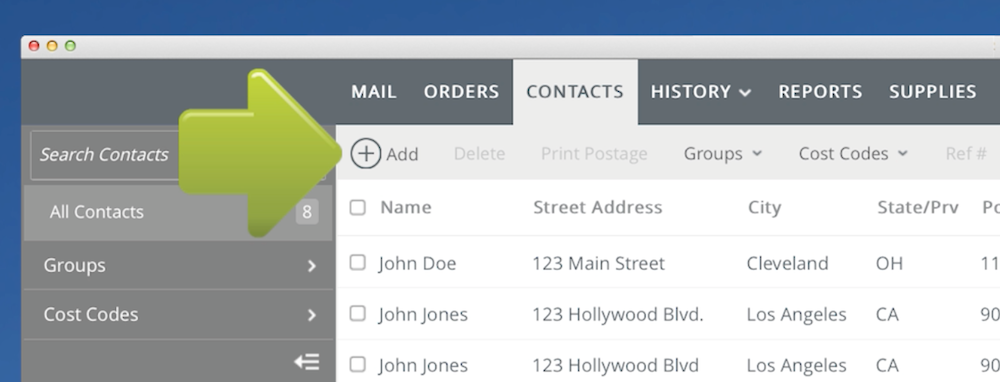
Task: Open the Supplies tab
Action: pos(932,92)
